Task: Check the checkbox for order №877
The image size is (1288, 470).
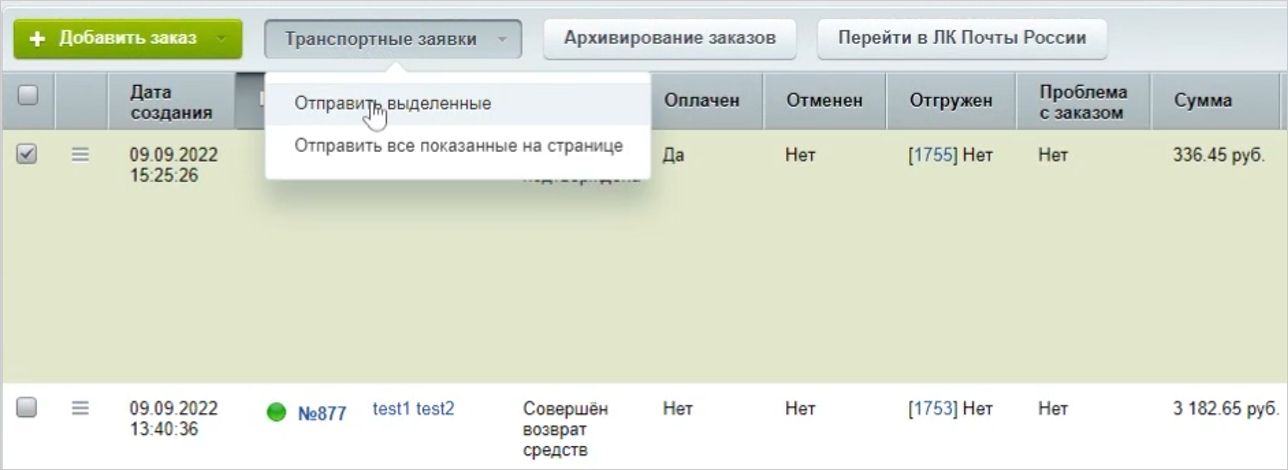Action: pos(28,408)
